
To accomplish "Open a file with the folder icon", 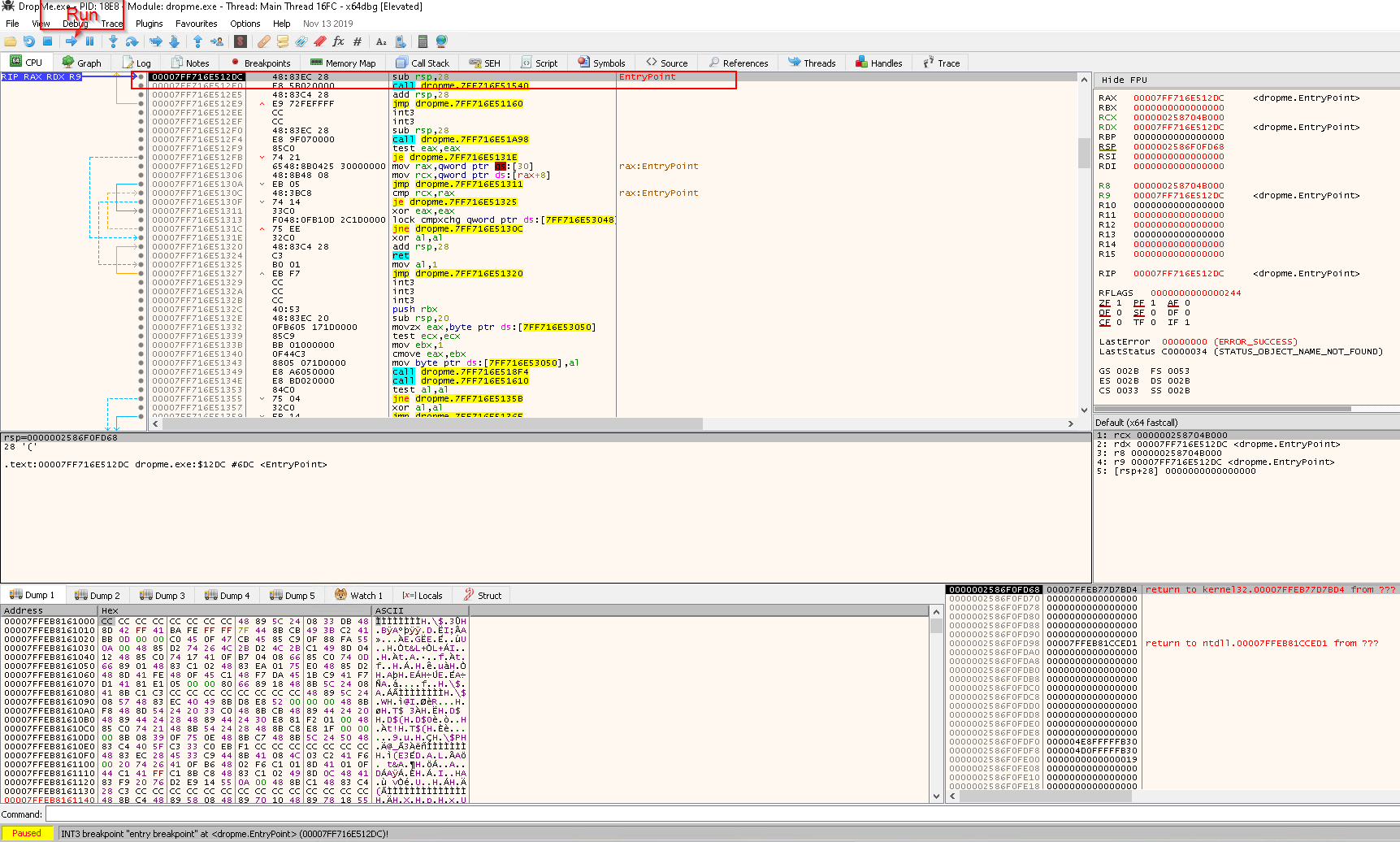I will click(11, 41).
